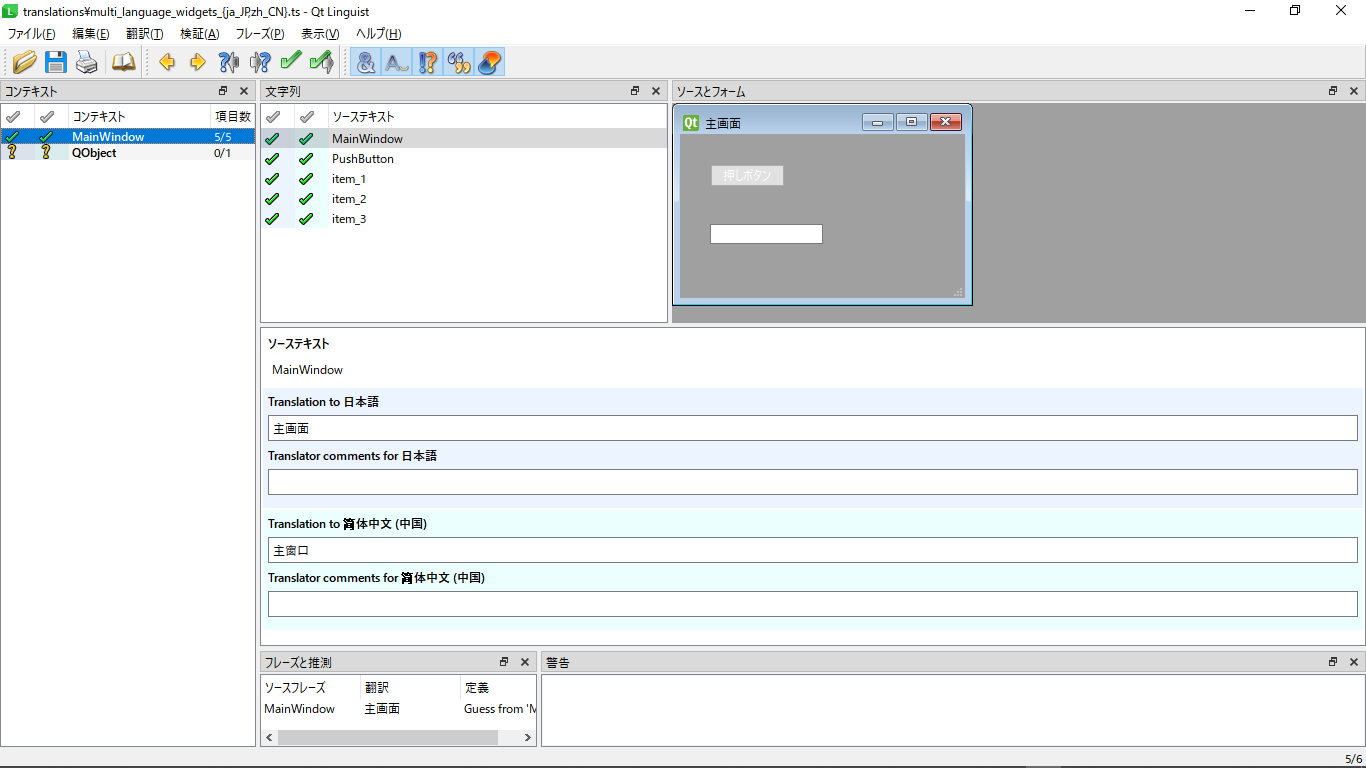Float the コンテキスト panel
The image size is (1366, 768).
223,91
